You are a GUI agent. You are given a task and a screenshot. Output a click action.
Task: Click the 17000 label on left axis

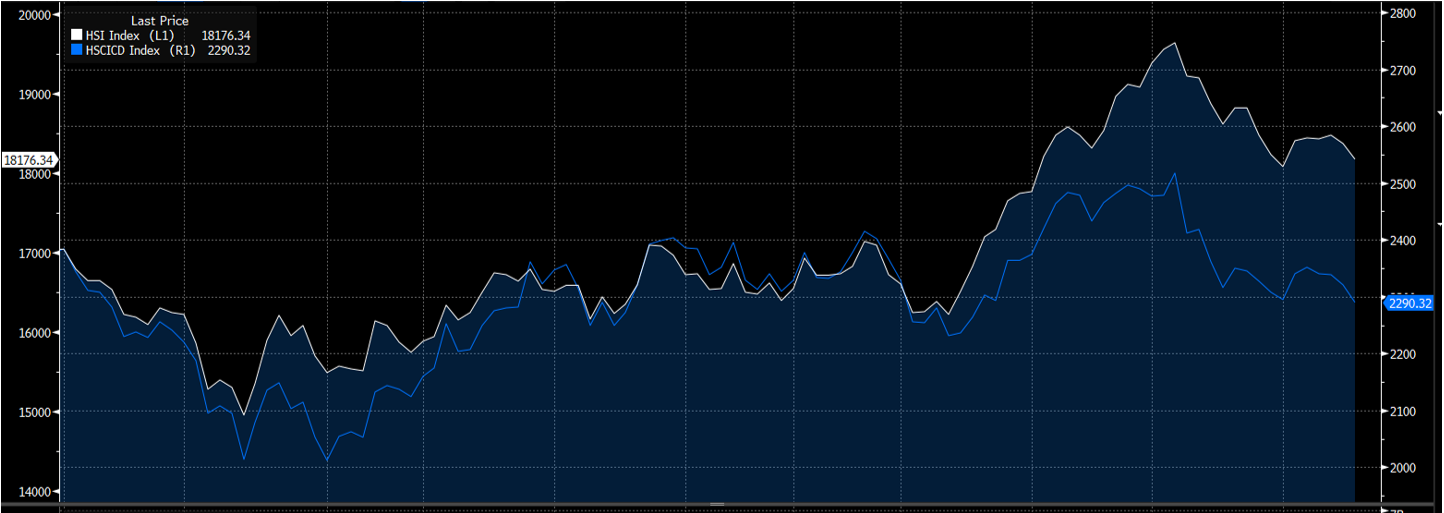coord(36,253)
